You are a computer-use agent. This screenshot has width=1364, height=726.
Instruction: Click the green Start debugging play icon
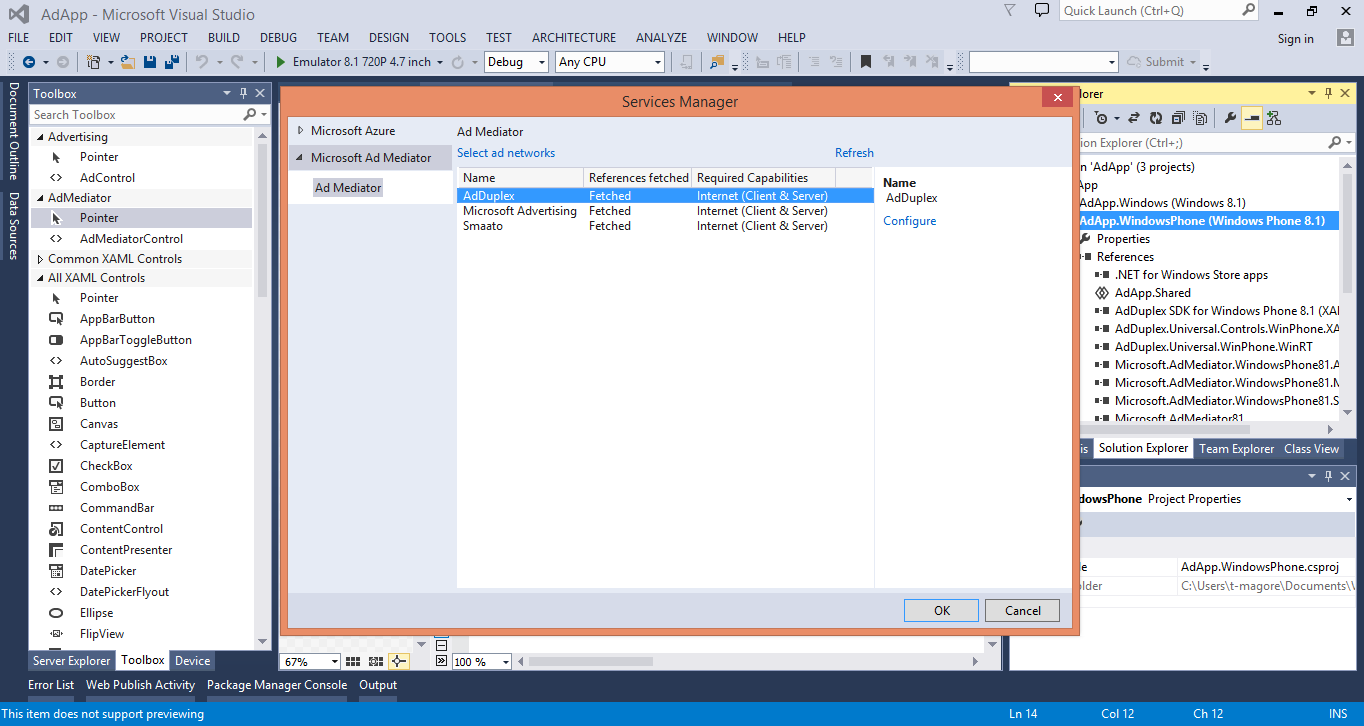tap(281, 62)
